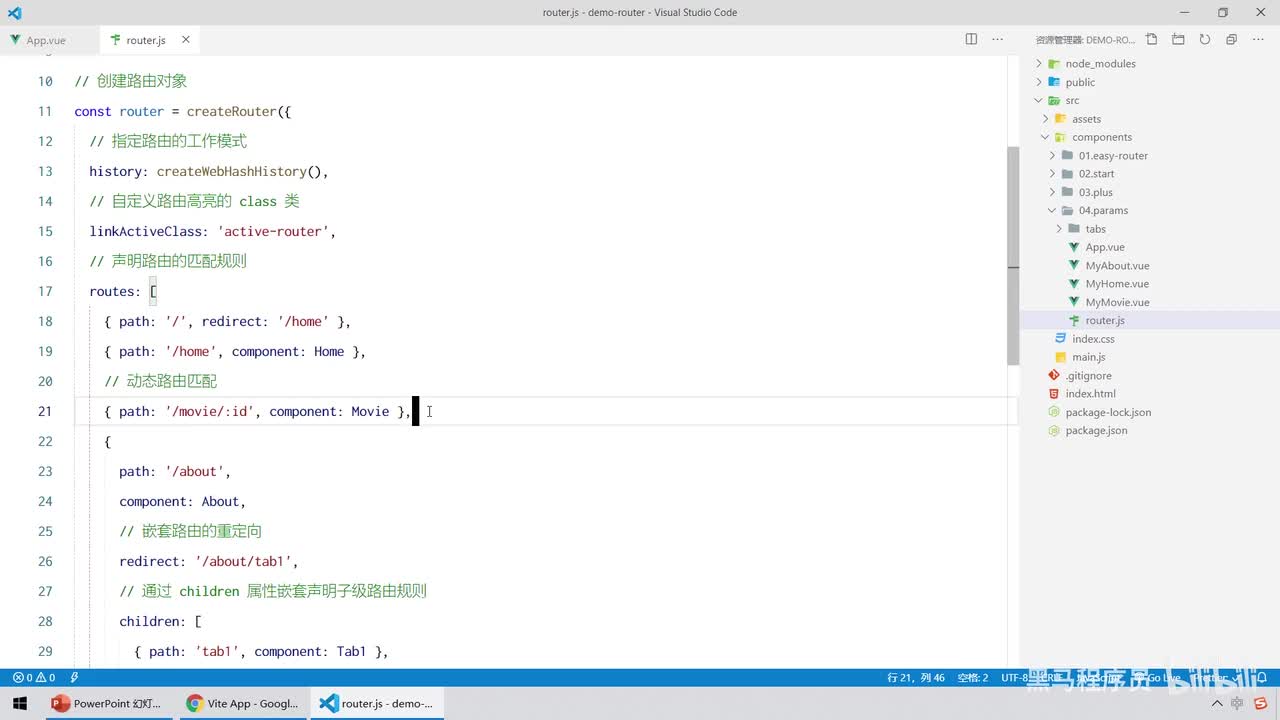1280x720 pixels.
Task: Click the CSS icon beside index.css
Action: 1061,339
